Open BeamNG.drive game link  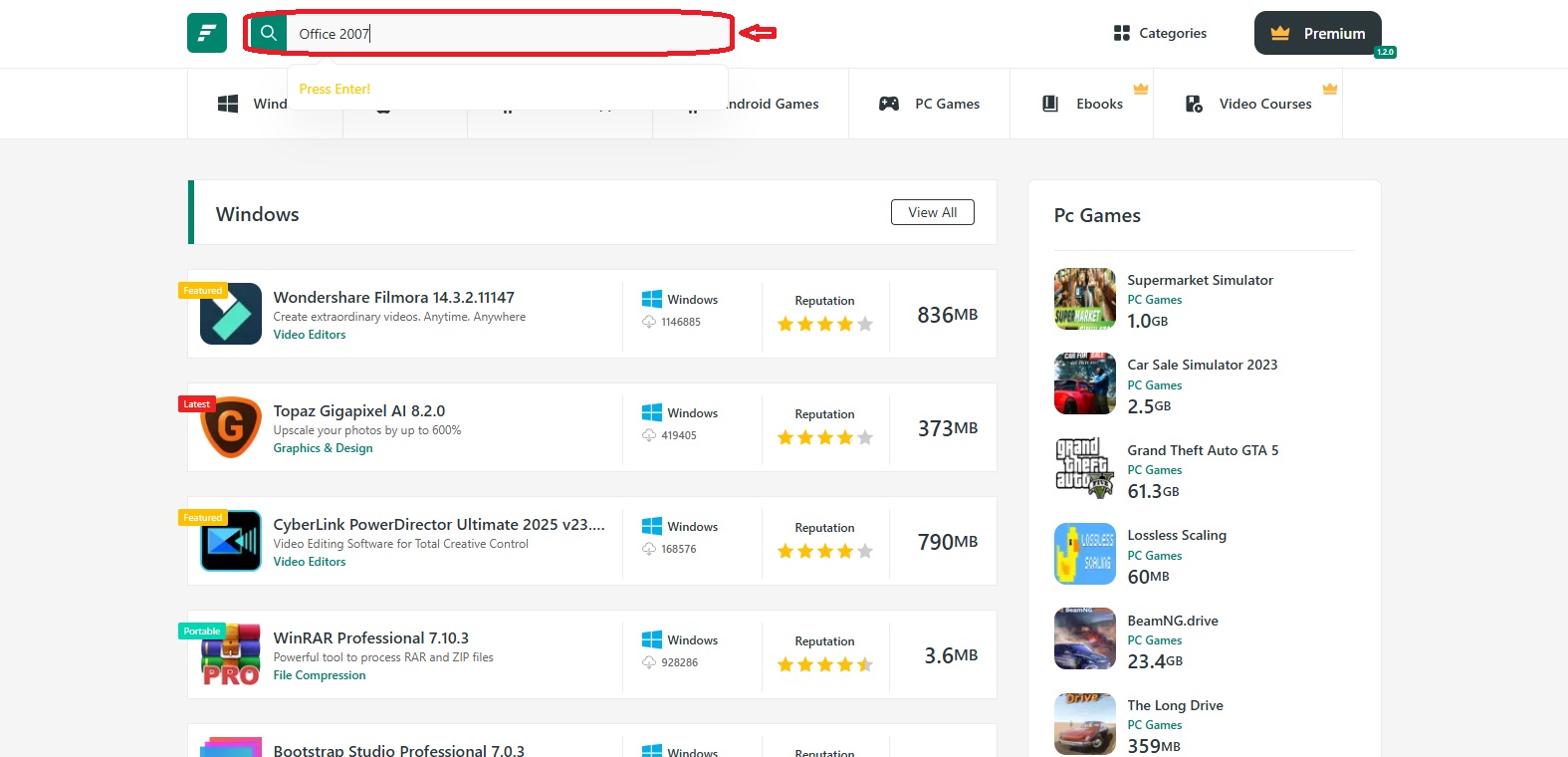(1173, 621)
